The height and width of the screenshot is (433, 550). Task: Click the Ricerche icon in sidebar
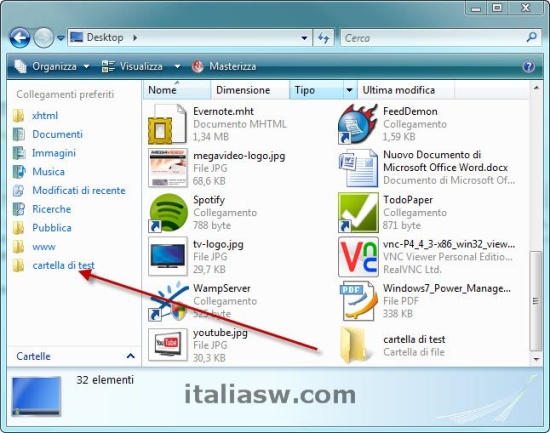pyautogui.click(x=19, y=209)
